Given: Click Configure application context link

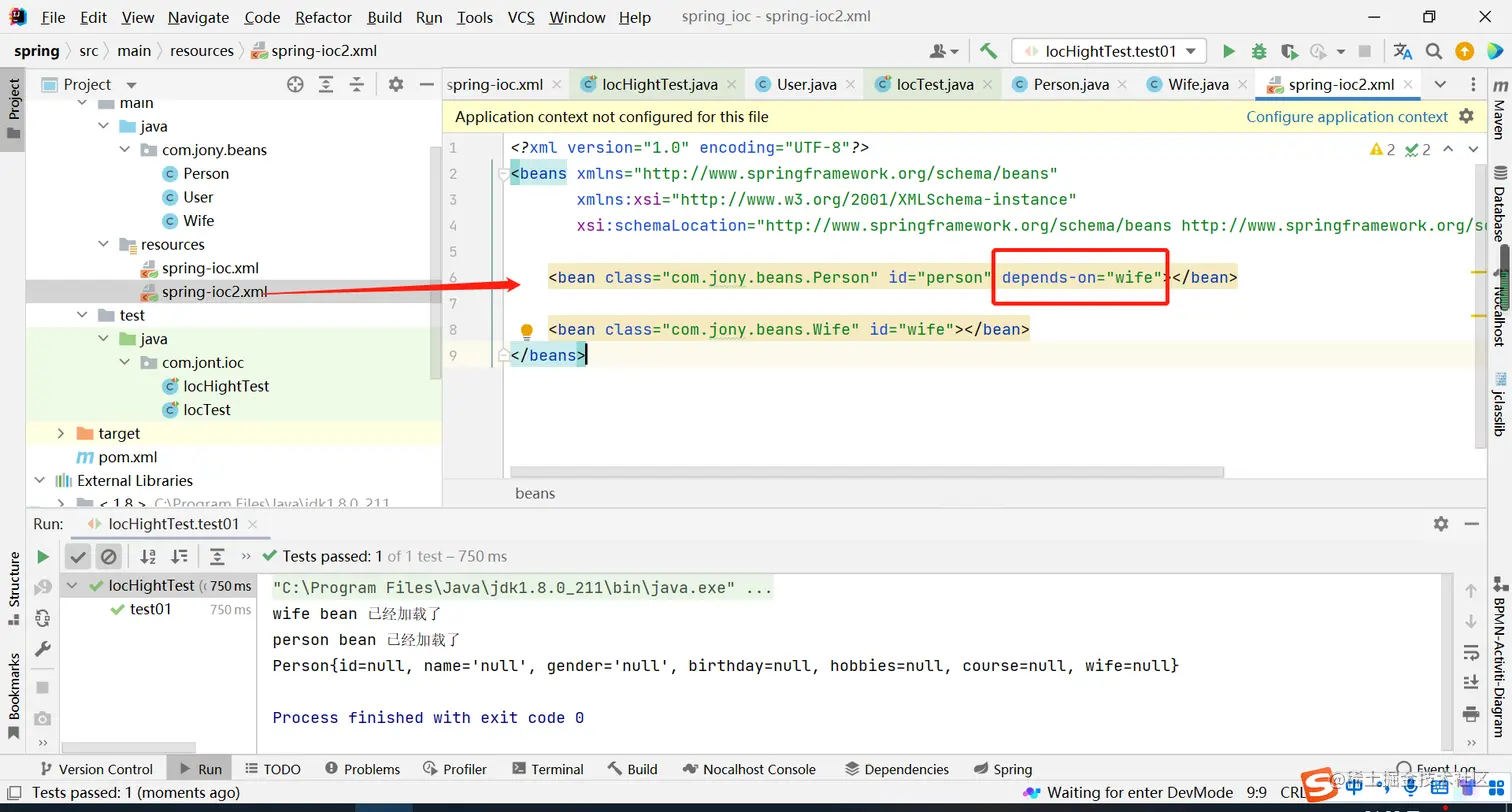Looking at the screenshot, I should (x=1346, y=117).
